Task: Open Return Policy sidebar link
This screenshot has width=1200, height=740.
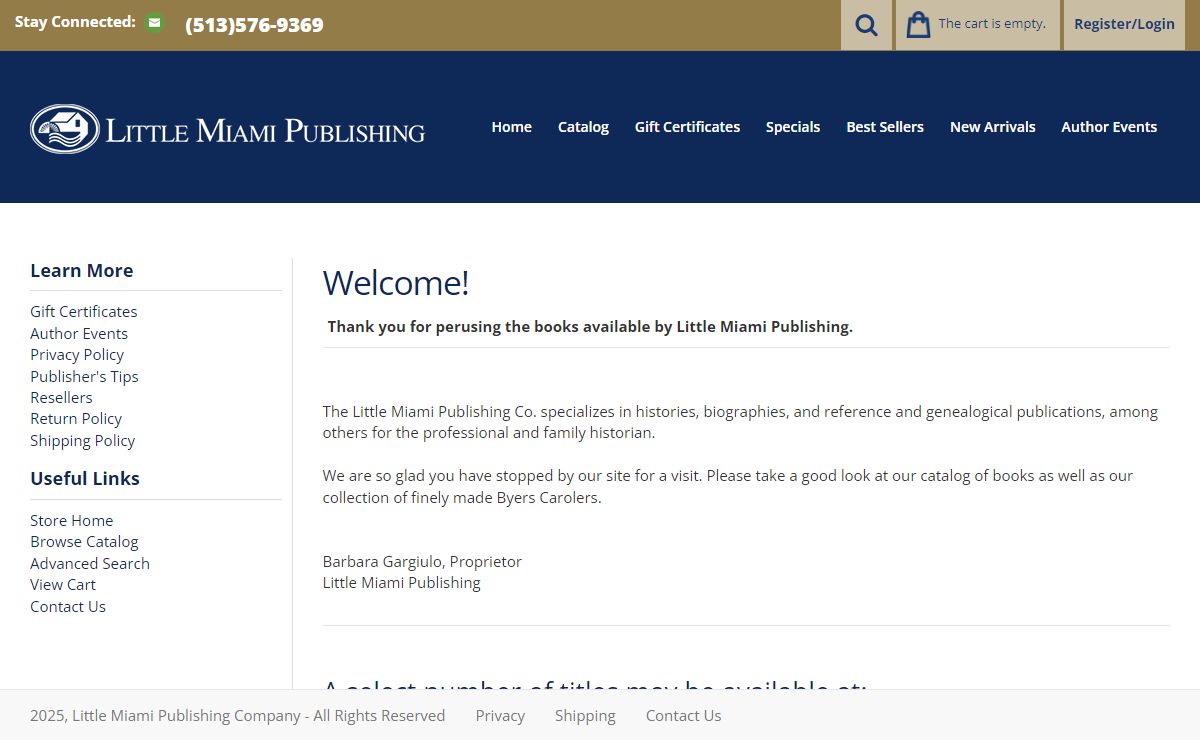Action: coord(76,419)
